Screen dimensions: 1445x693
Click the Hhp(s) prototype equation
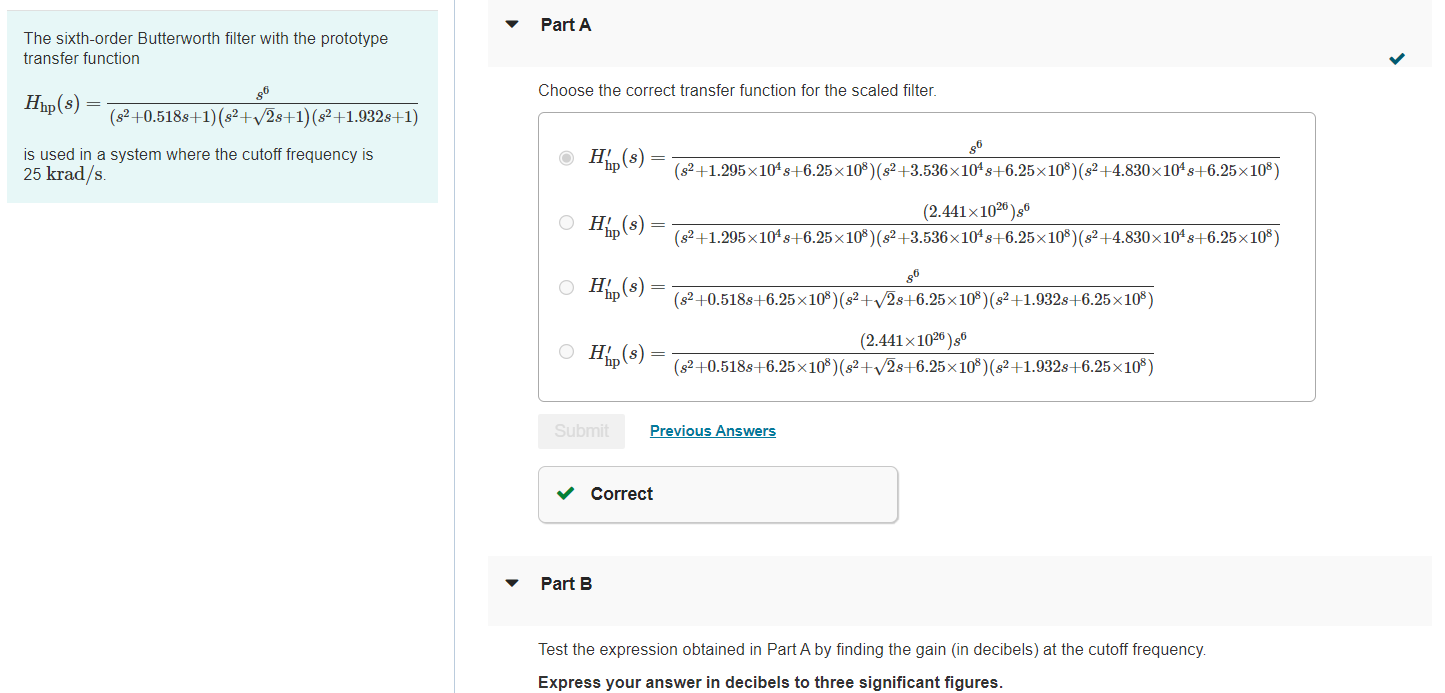pyautogui.click(x=222, y=104)
